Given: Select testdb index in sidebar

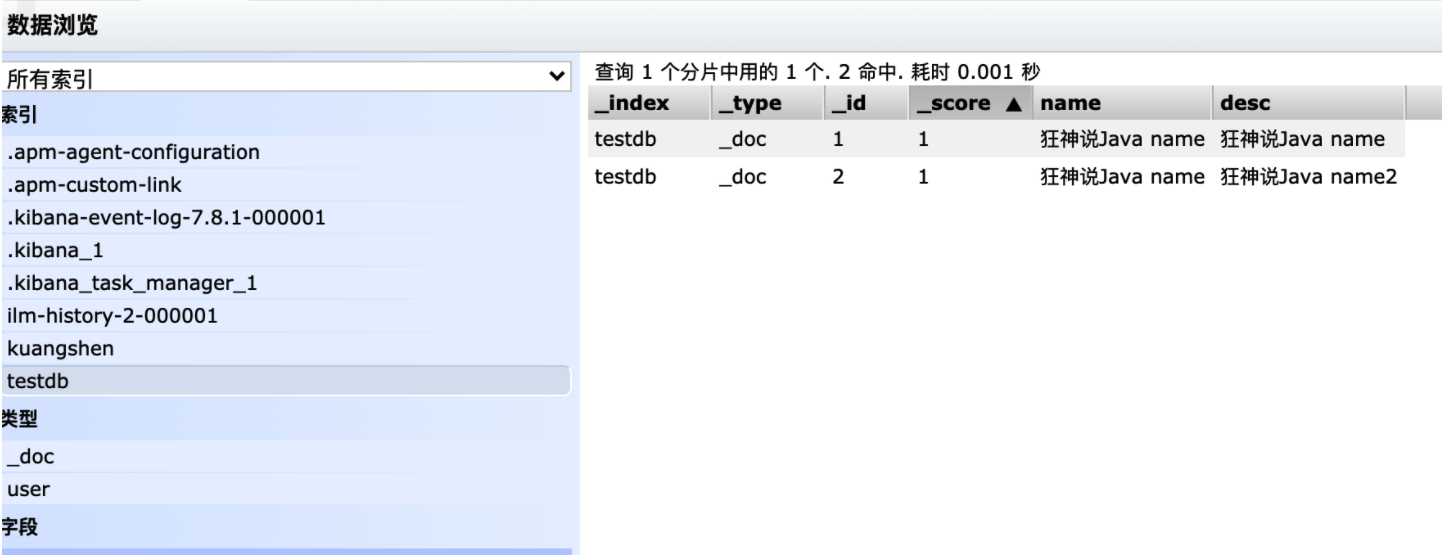Looking at the screenshot, I should point(285,381).
